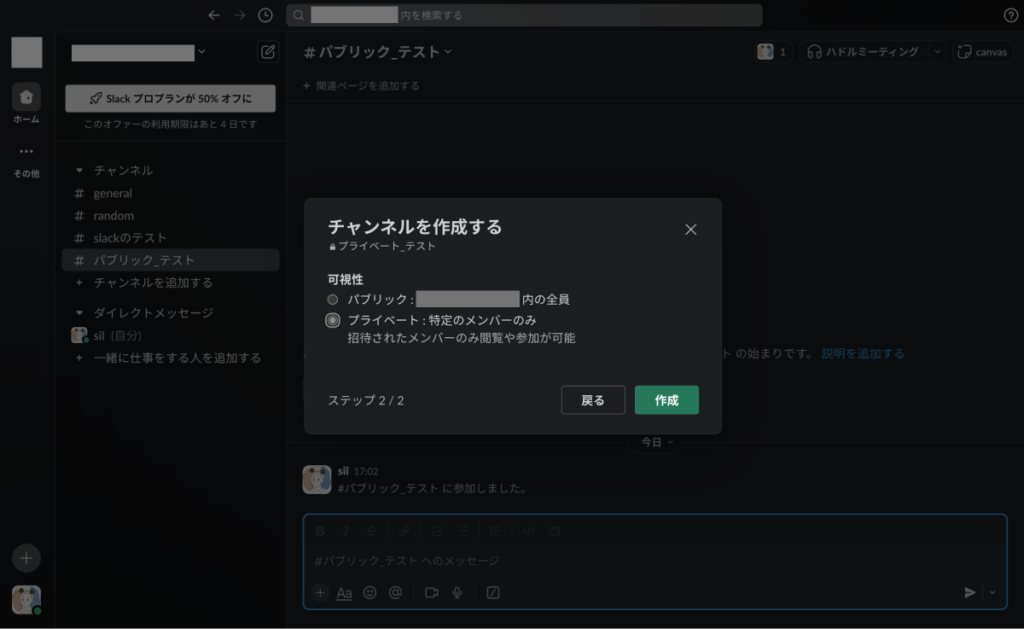Image resolution: width=1024 pixels, height=629 pixels.
Task: Click the history clock icon
Action: (x=265, y=15)
